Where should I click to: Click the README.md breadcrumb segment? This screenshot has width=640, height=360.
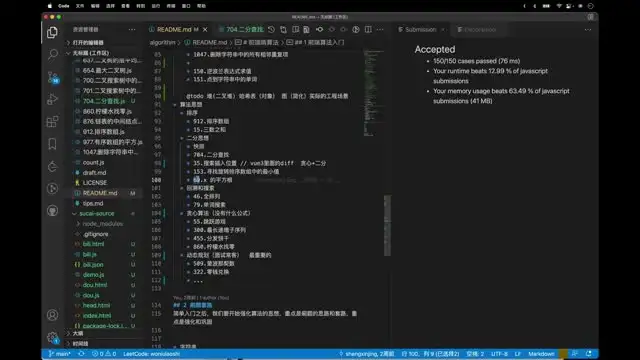click(209, 42)
